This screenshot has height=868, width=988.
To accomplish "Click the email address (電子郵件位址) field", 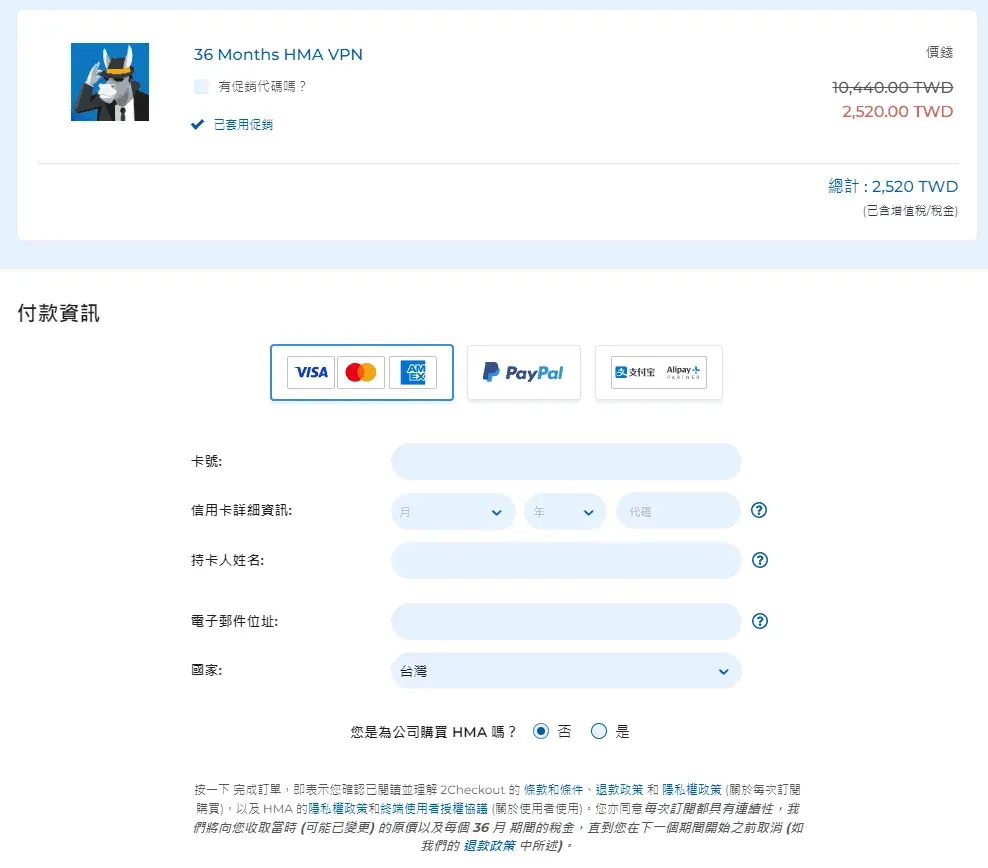I will pos(566,622).
